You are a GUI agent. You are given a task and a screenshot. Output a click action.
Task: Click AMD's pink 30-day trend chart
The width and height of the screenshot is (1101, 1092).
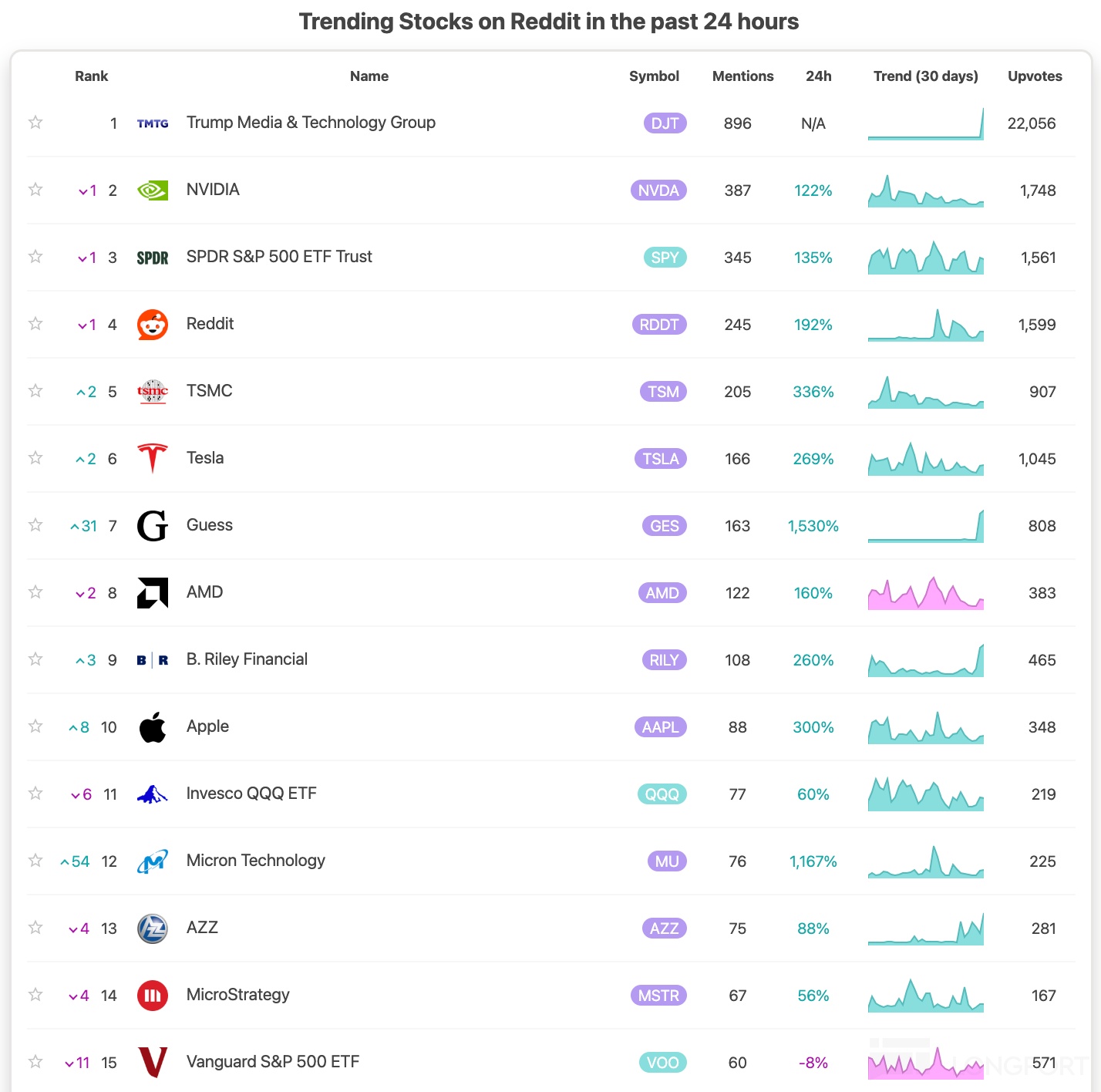[925, 594]
